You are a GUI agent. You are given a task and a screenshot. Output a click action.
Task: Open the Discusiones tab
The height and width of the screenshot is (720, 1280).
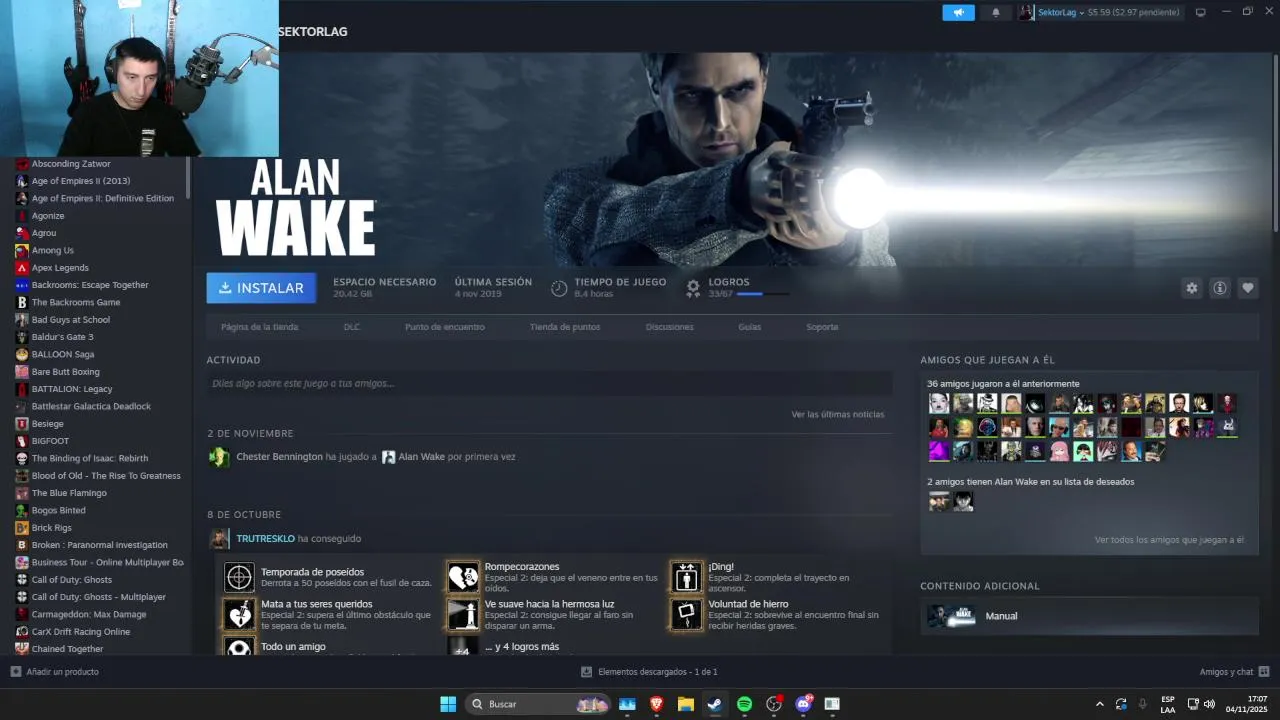tap(670, 327)
